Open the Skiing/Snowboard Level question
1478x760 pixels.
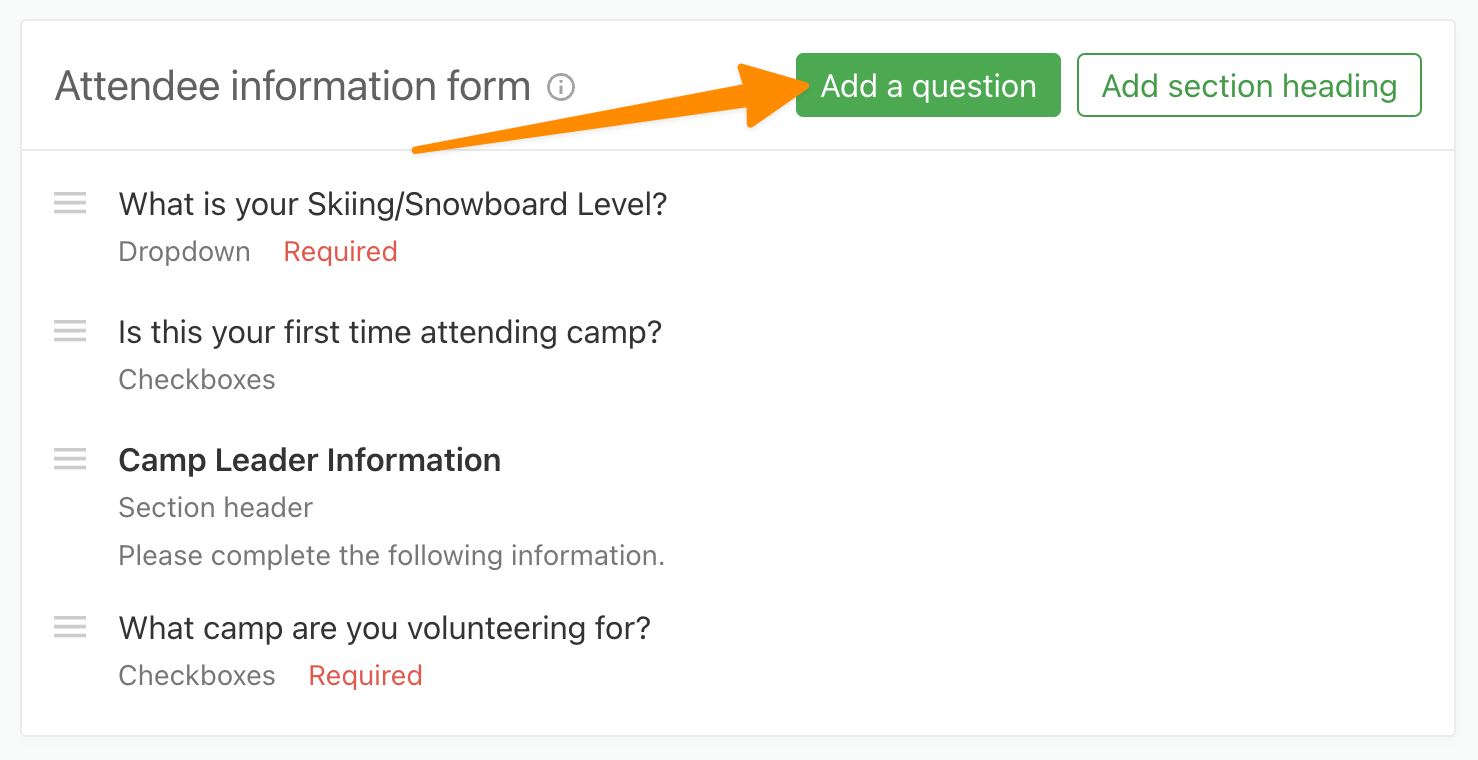click(x=393, y=204)
